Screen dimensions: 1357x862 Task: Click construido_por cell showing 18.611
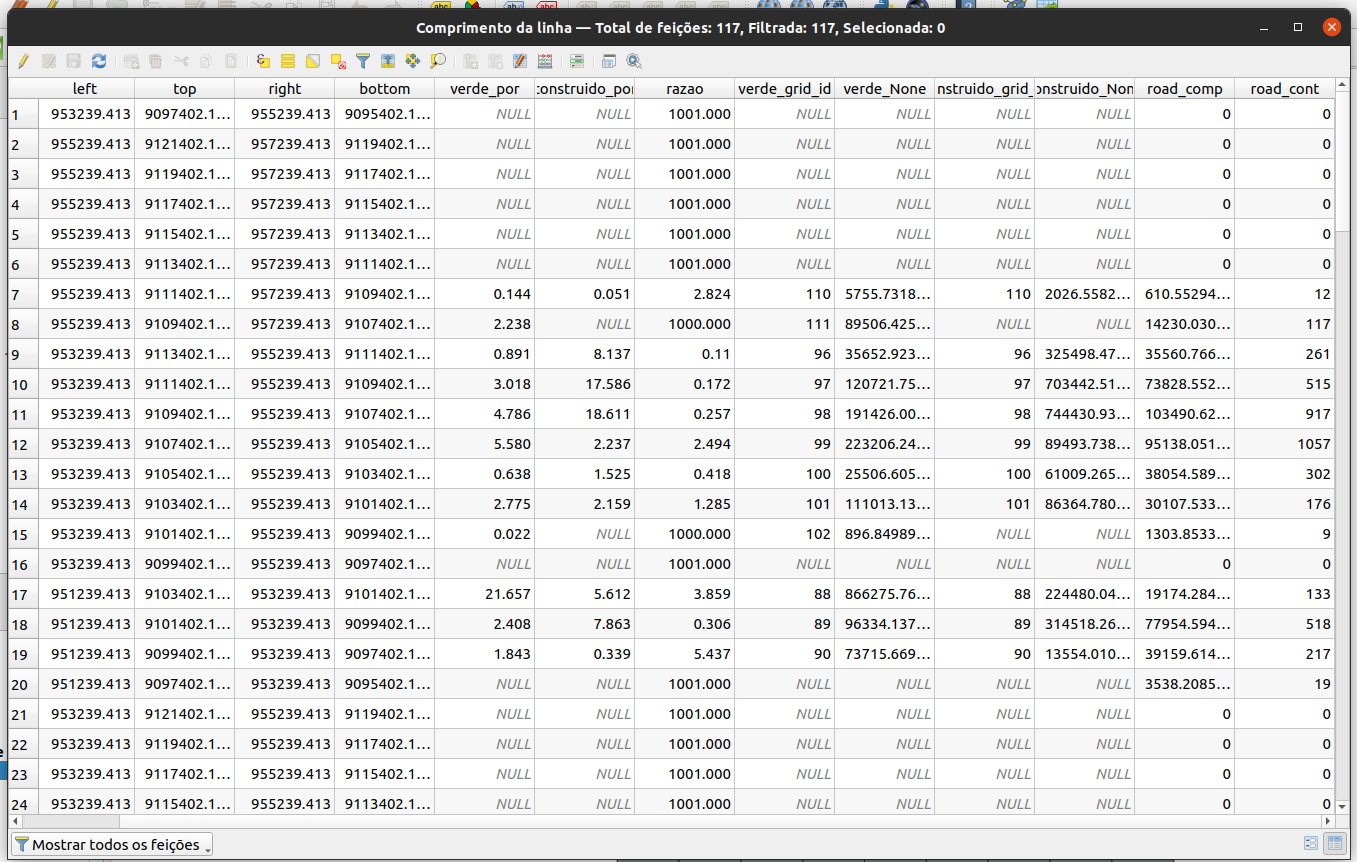point(585,414)
